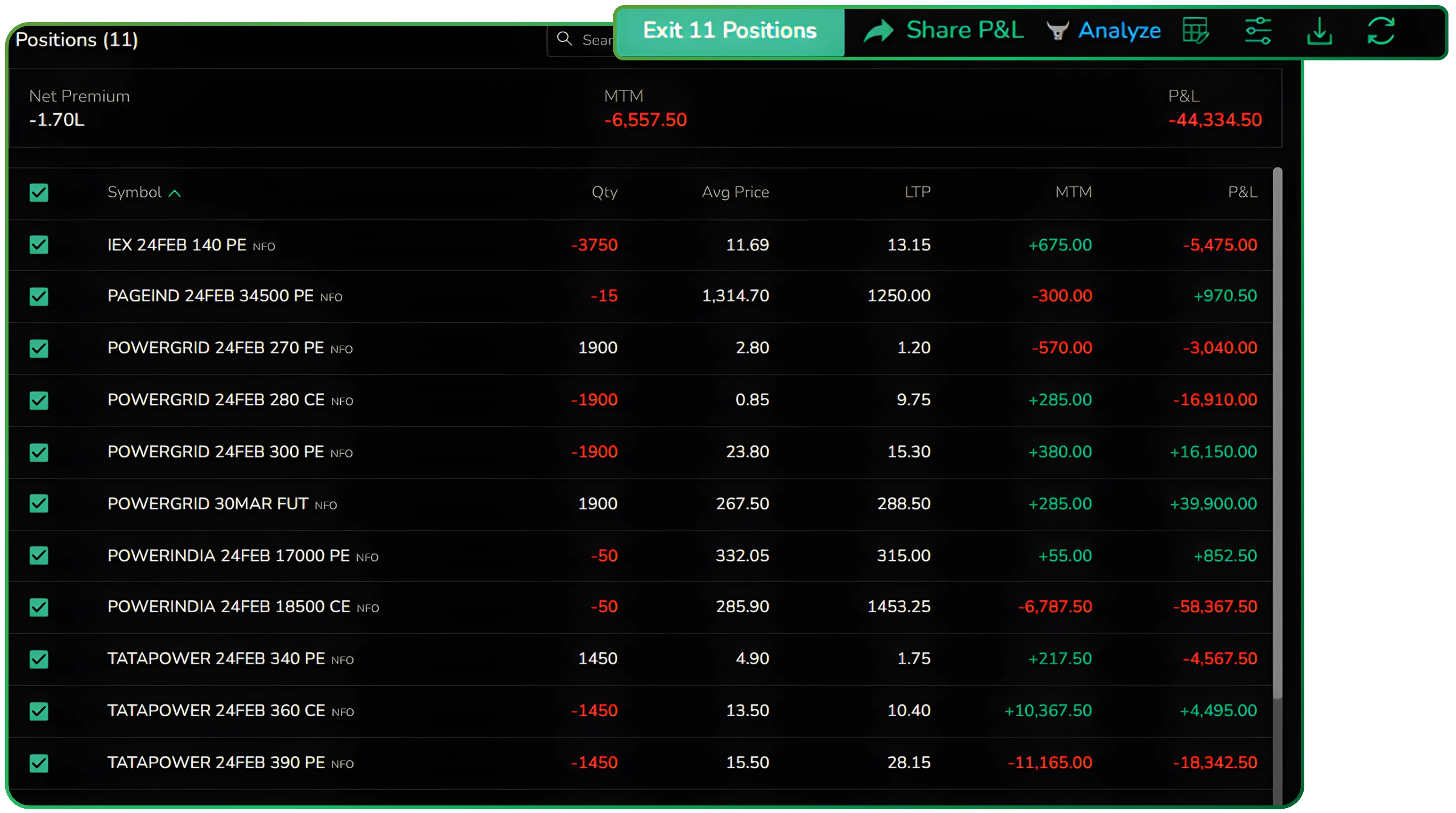Click the edit table columns icon
This screenshot has width=1456, height=813.
pos(1195,30)
